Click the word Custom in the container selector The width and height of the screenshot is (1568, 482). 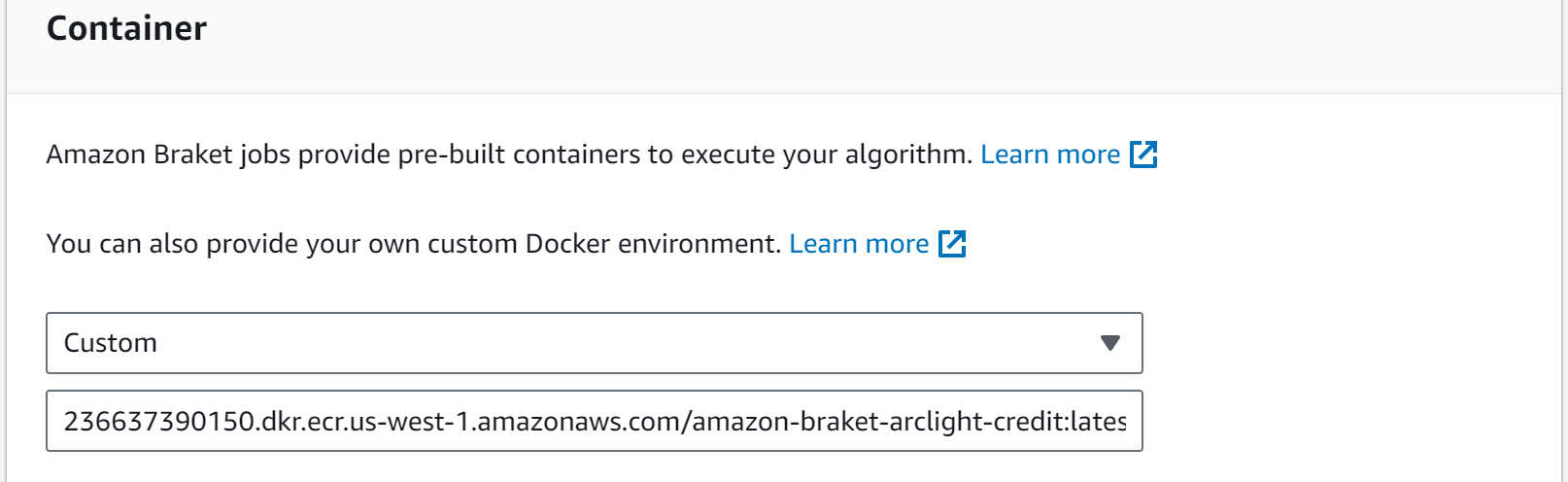pyautogui.click(x=111, y=343)
